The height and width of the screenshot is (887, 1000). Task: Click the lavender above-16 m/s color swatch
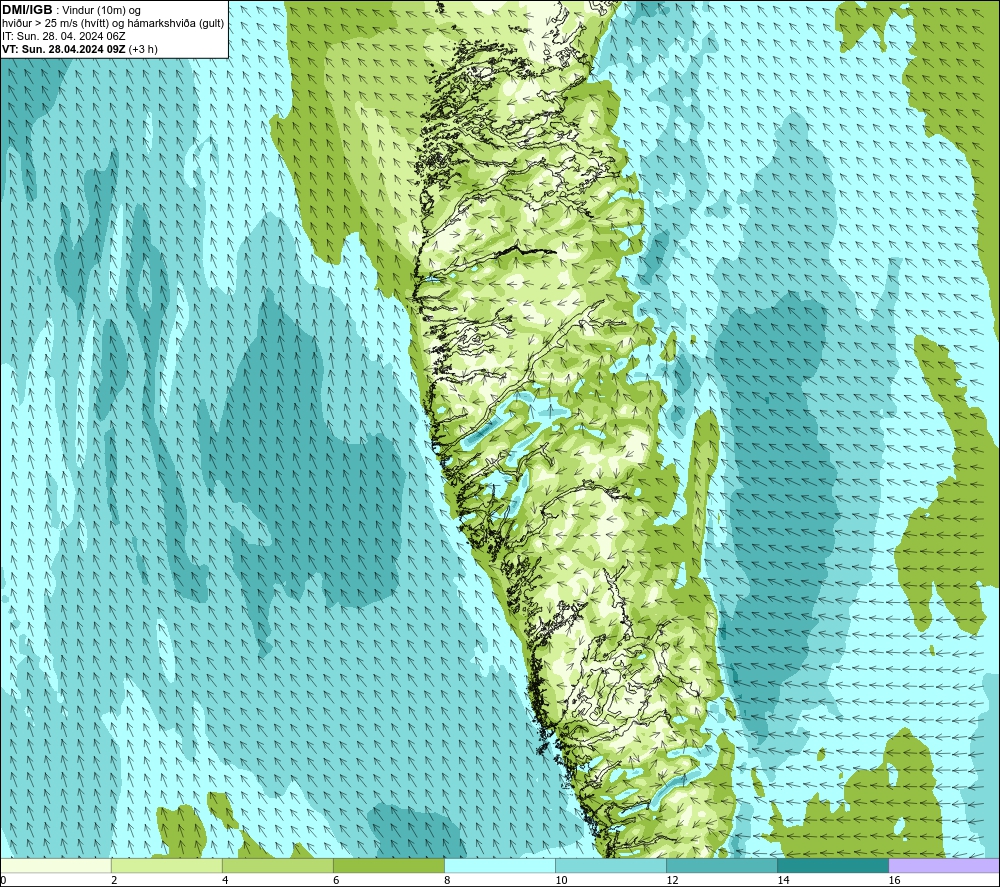click(x=944, y=865)
